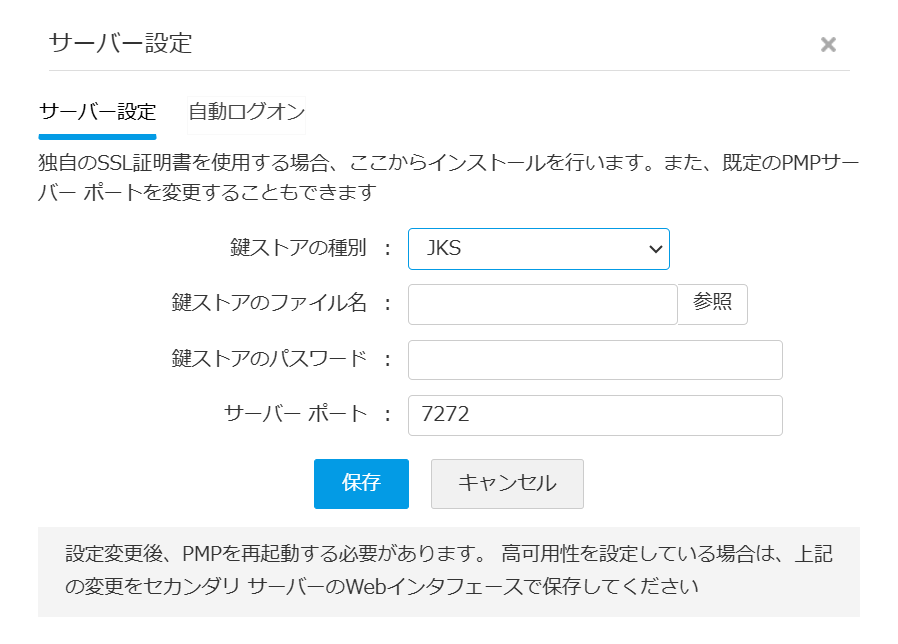Click the 鍵ストアの種別 label
898x644 pixels.
298,249
